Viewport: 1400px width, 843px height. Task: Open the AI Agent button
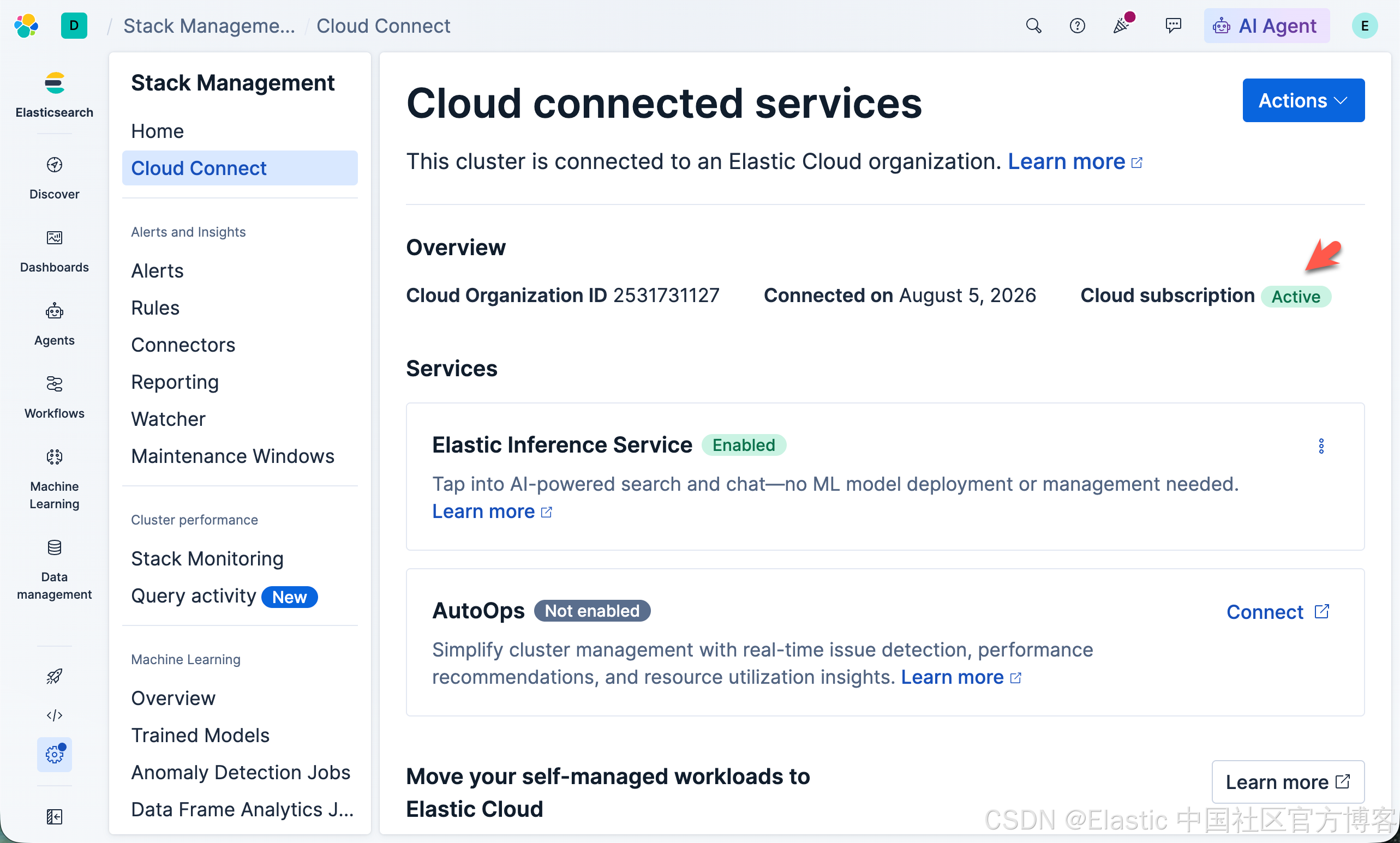pos(1266,26)
